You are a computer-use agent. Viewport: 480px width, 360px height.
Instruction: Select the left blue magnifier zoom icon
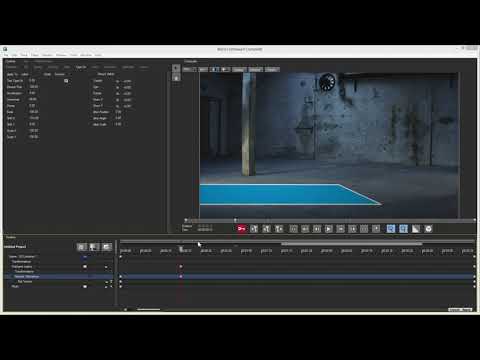391,229
